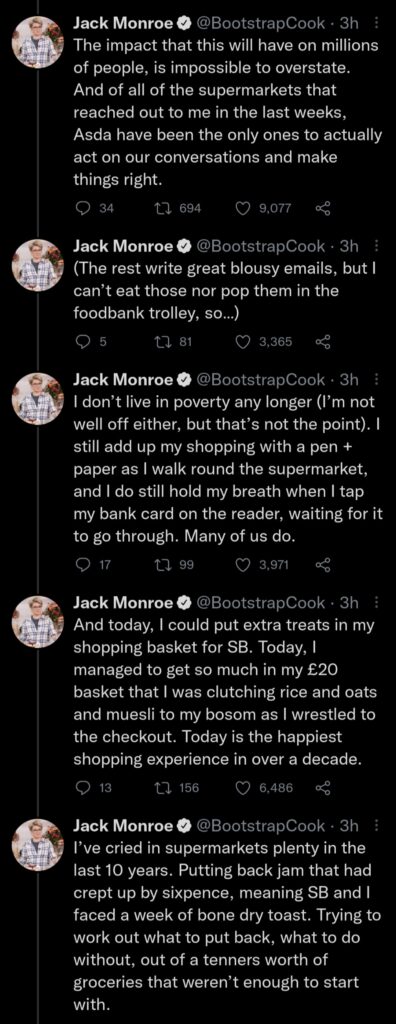Open more options on the £20 basket tweet

(374, 601)
